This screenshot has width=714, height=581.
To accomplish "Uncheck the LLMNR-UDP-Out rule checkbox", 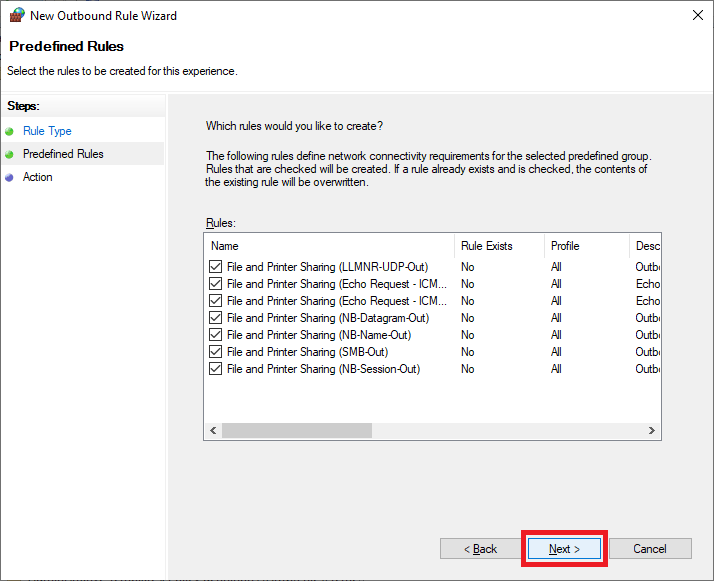I will [216, 267].
